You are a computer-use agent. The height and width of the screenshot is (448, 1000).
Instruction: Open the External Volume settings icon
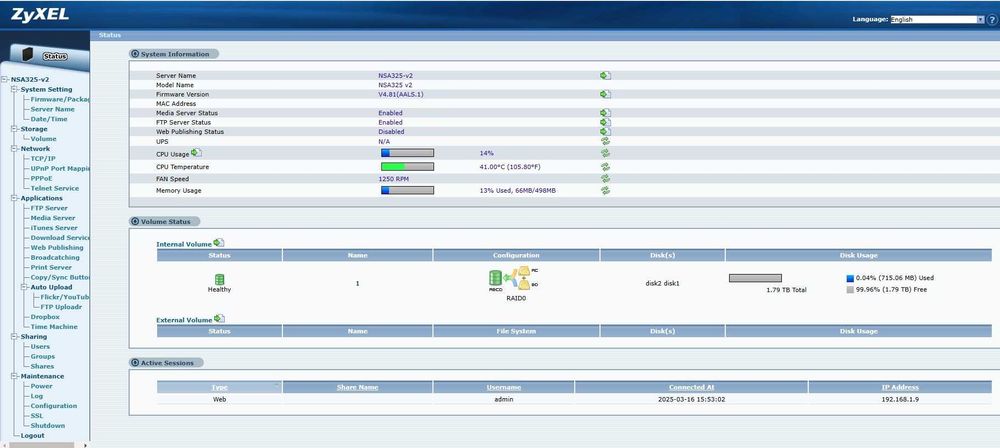(219, 318)
